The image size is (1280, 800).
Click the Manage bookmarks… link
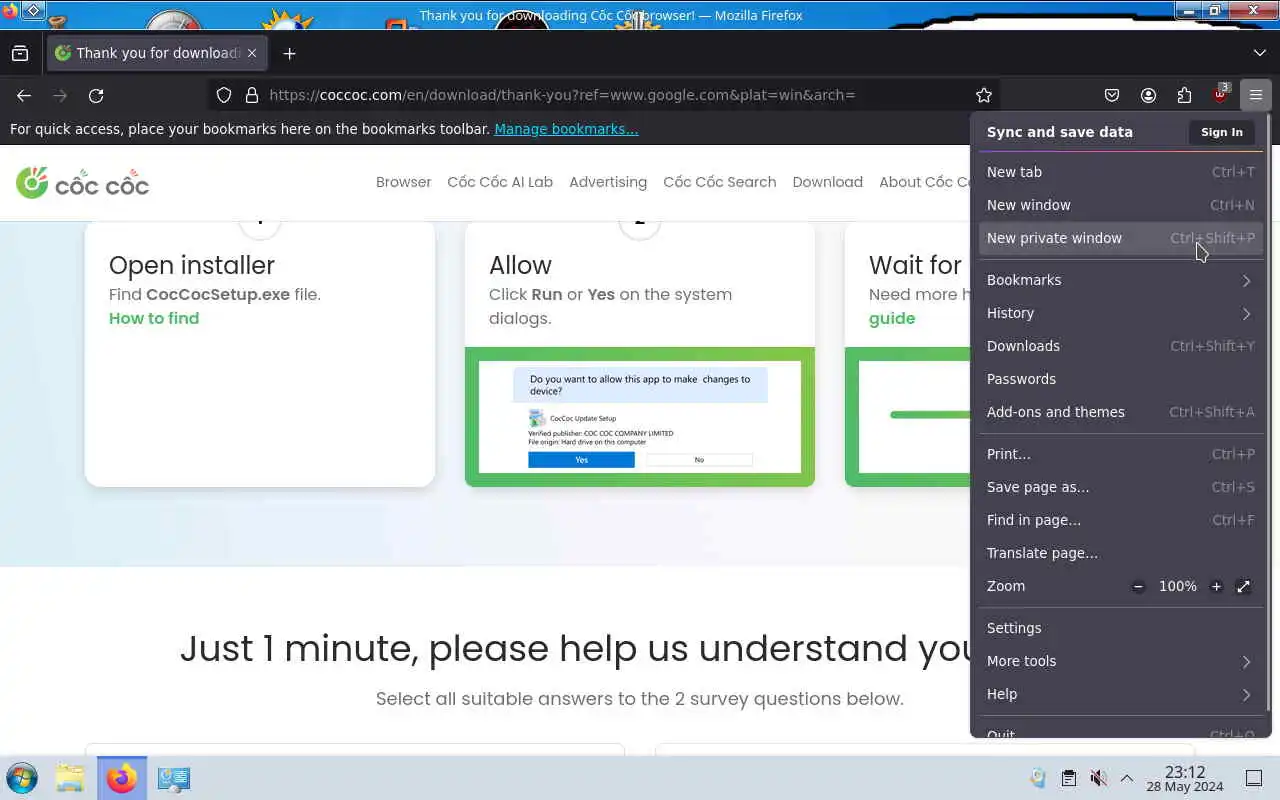pos(566,129)
